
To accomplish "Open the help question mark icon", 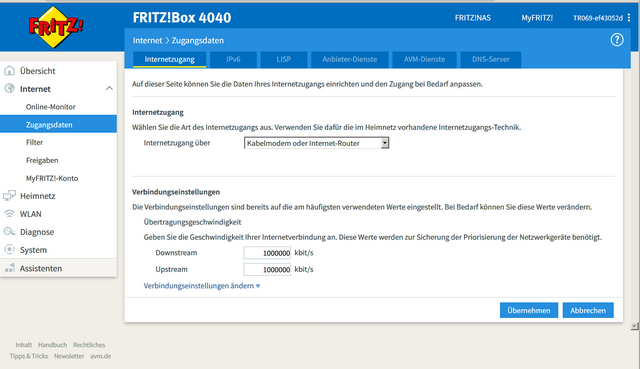I will click(617, 40).
